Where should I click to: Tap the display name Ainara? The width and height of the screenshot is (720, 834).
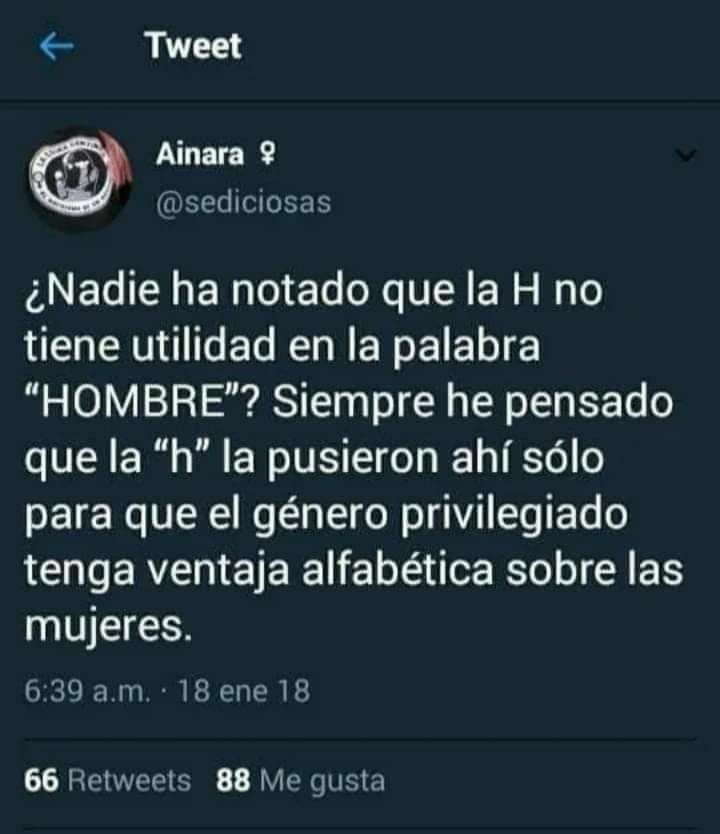[200, 154]
